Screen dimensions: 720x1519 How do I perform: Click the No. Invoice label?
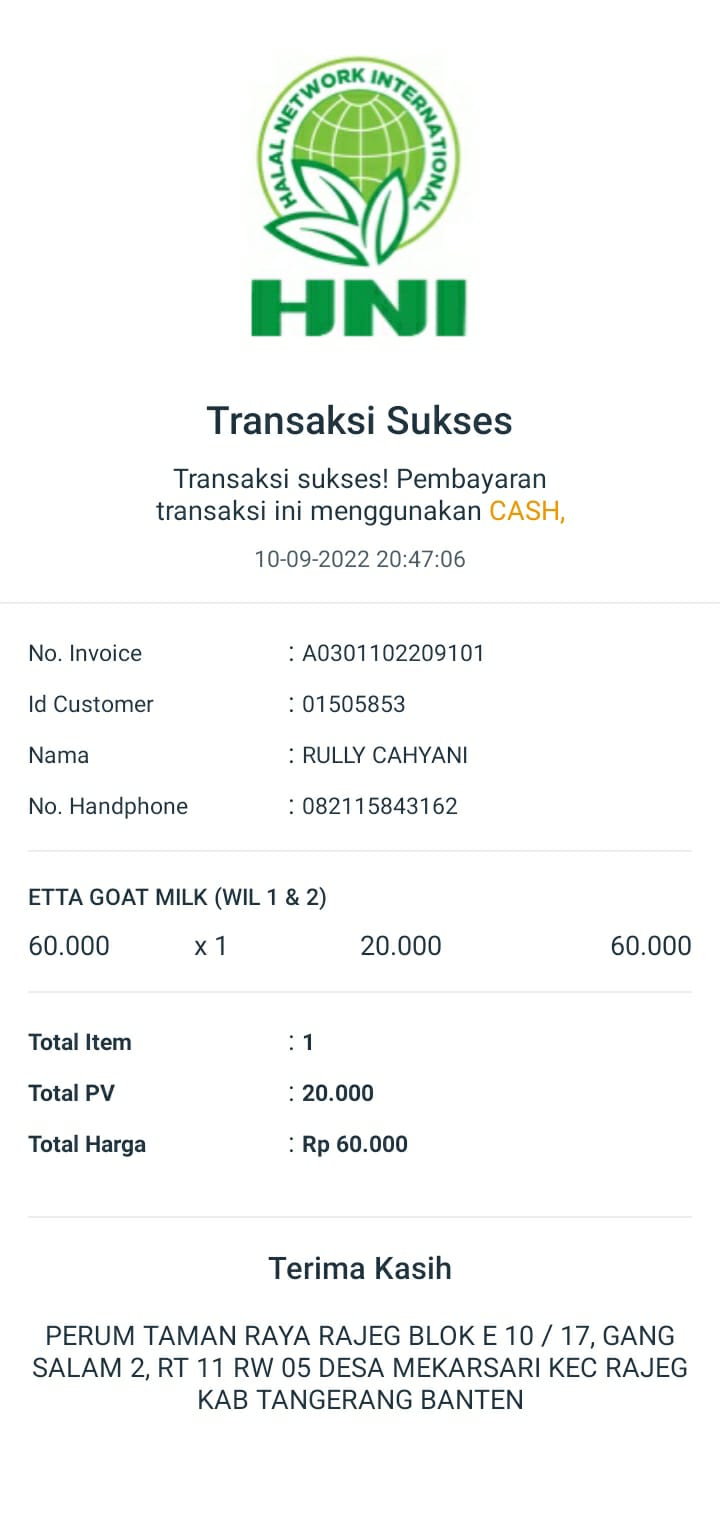(85, 653)
